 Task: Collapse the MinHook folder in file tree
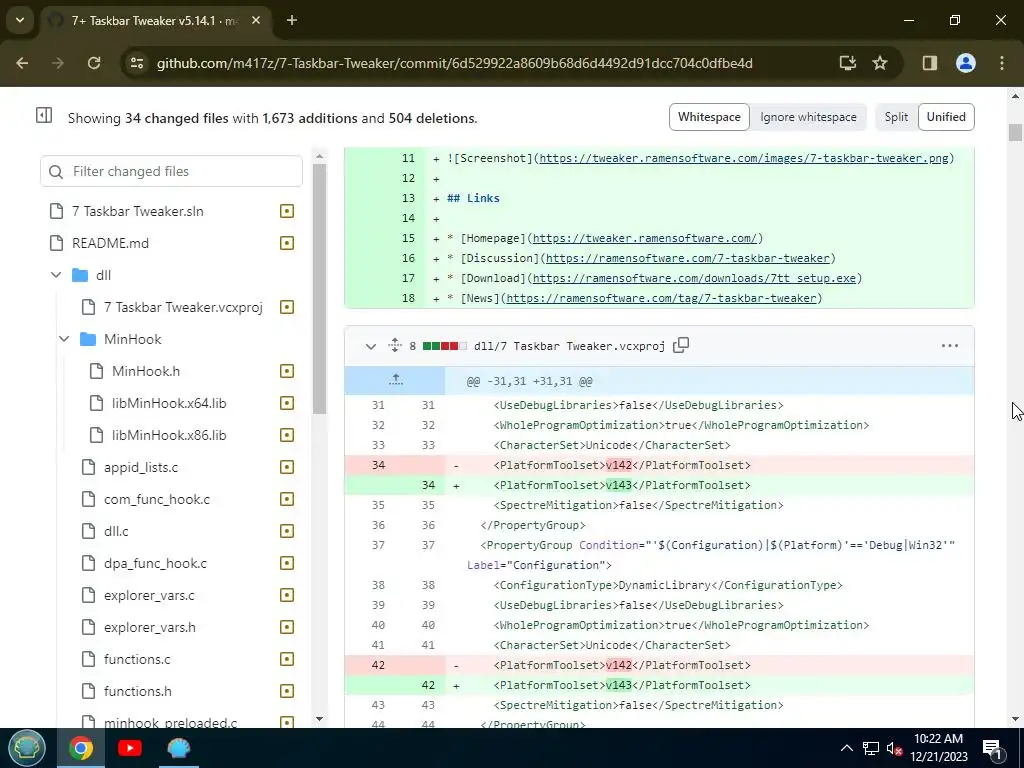(64, 339)
